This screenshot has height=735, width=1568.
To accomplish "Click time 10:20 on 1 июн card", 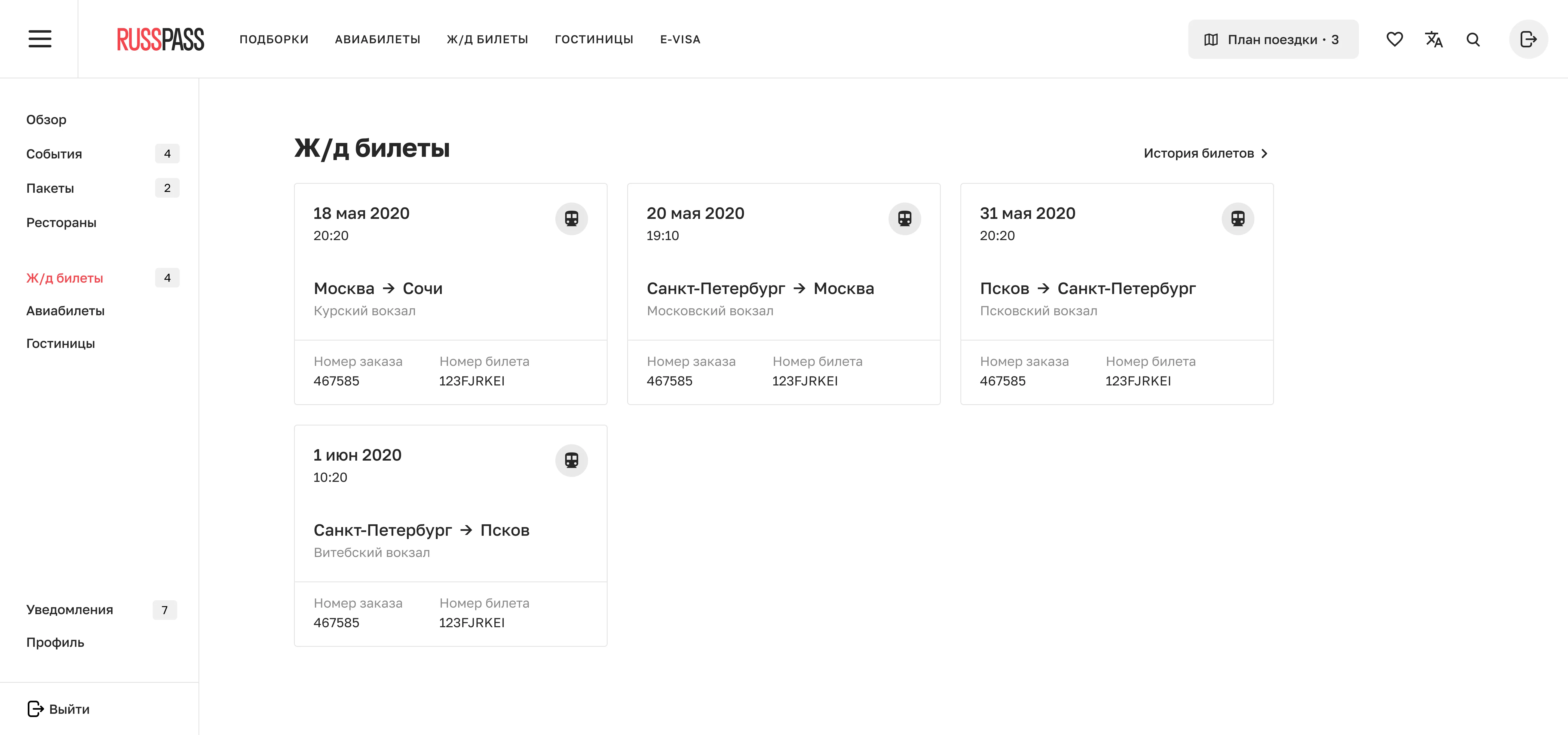I will point(330,478).
